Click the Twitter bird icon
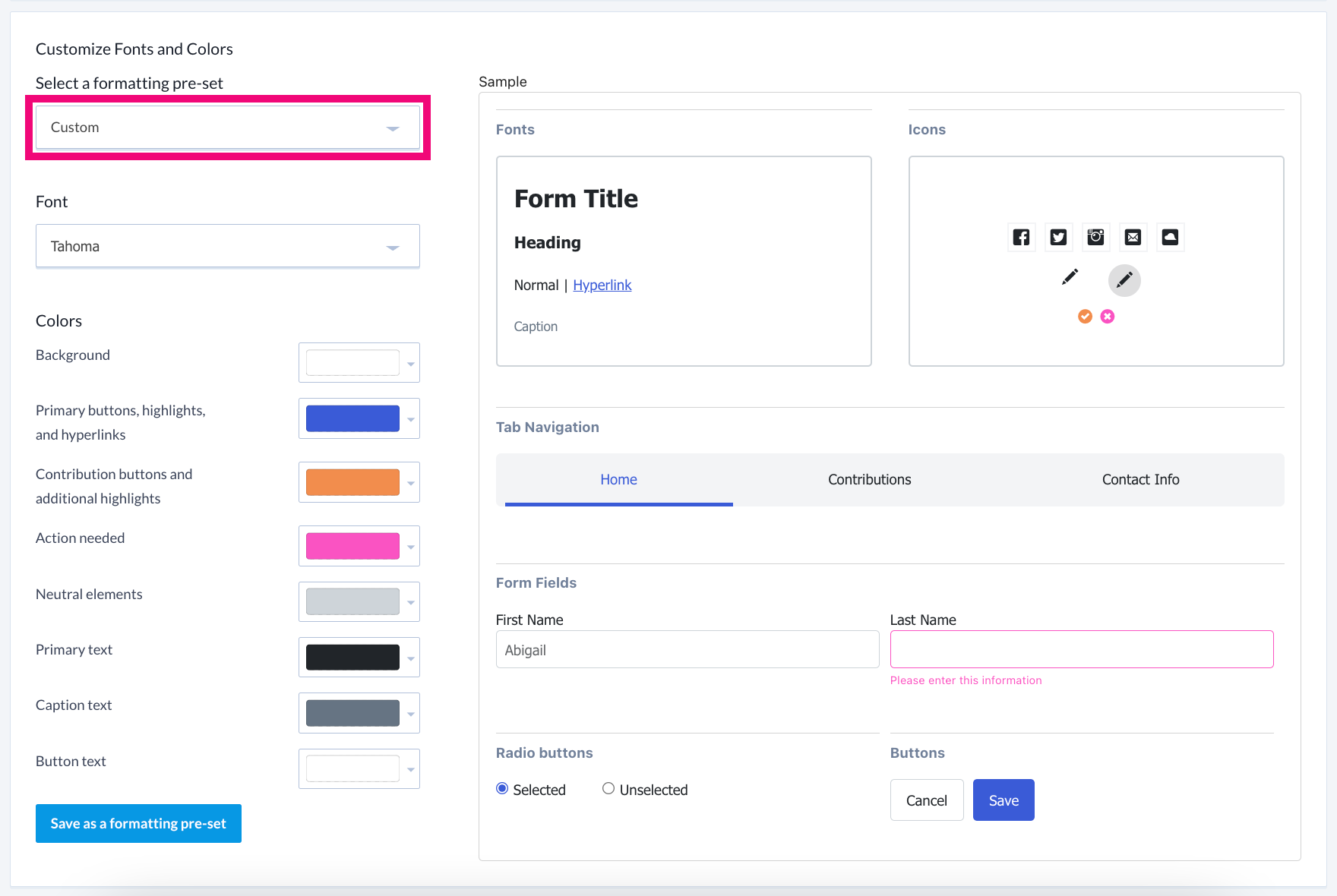The height and width of the screenshot is (896, 1337). point(1058,238)
